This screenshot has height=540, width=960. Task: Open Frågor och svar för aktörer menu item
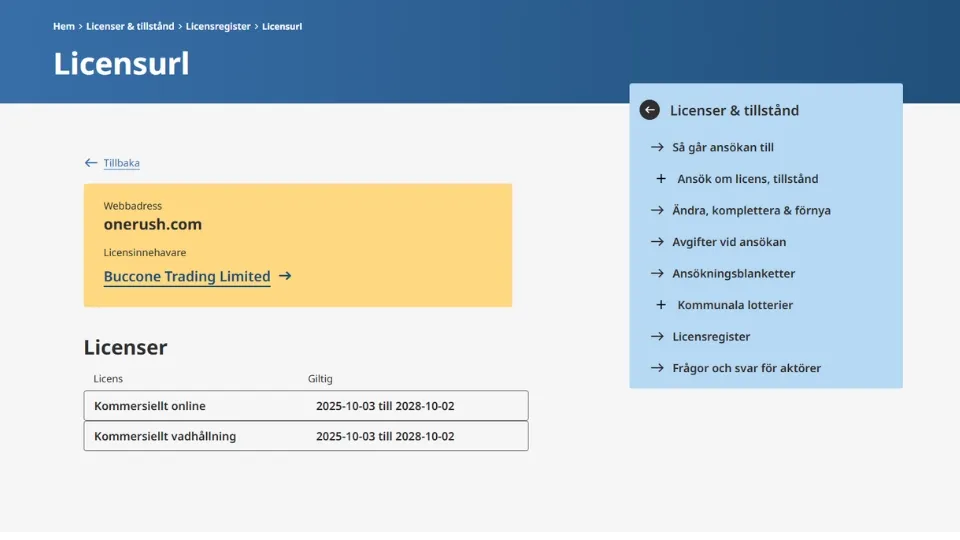click(x=746, y=368)
